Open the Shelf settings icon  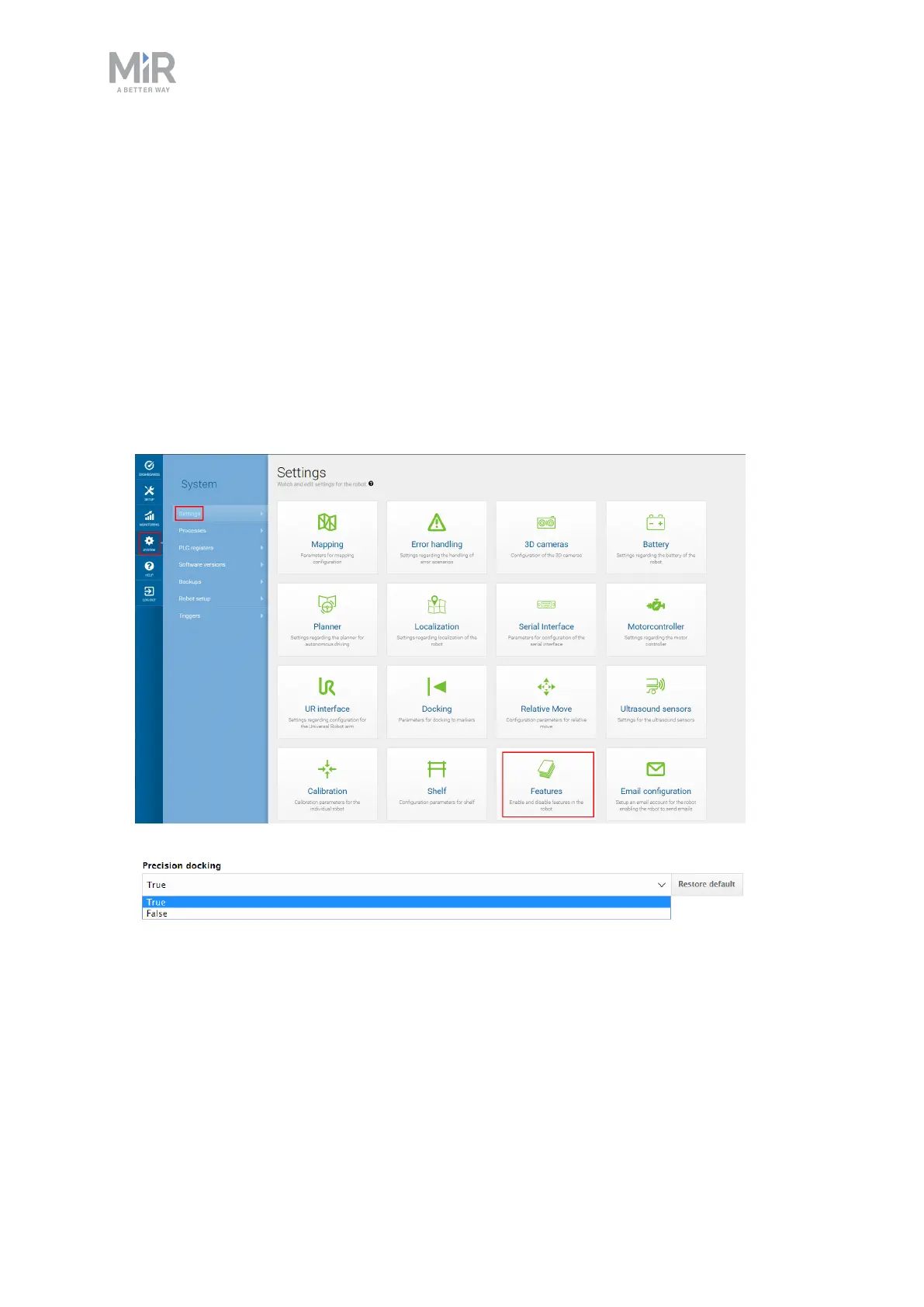click(437, 769)
